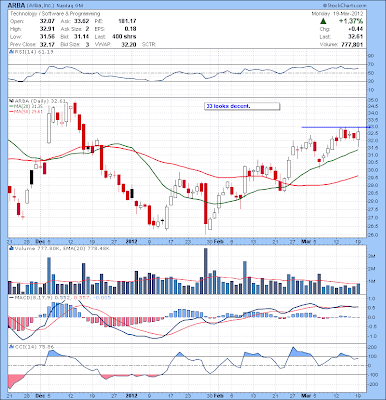The image size is (386, 400).
Task: Click the '2012' year label on price axis
Action: point(131,241)
